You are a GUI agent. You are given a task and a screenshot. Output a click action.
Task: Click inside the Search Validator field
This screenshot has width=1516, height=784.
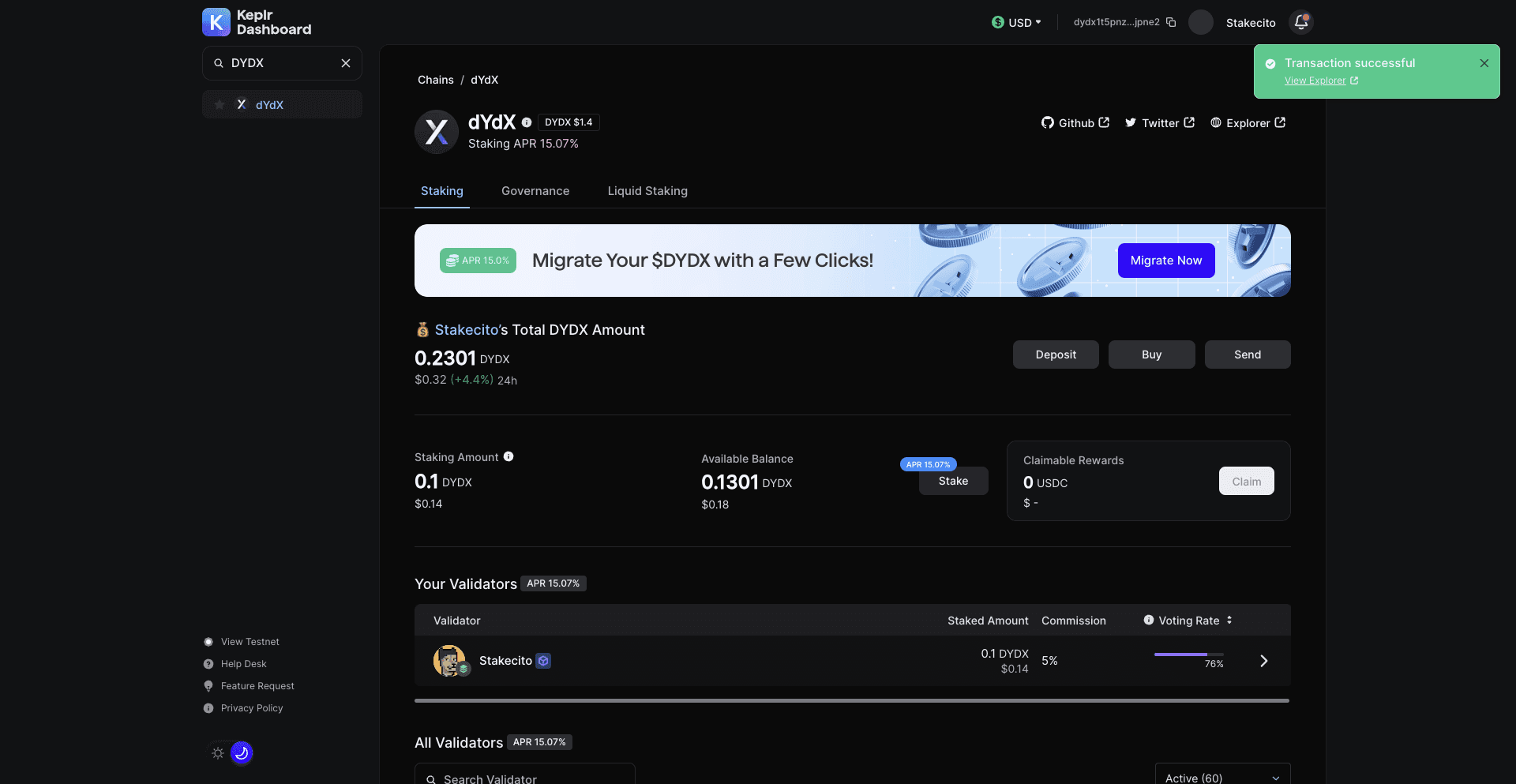tap(525, 778)
